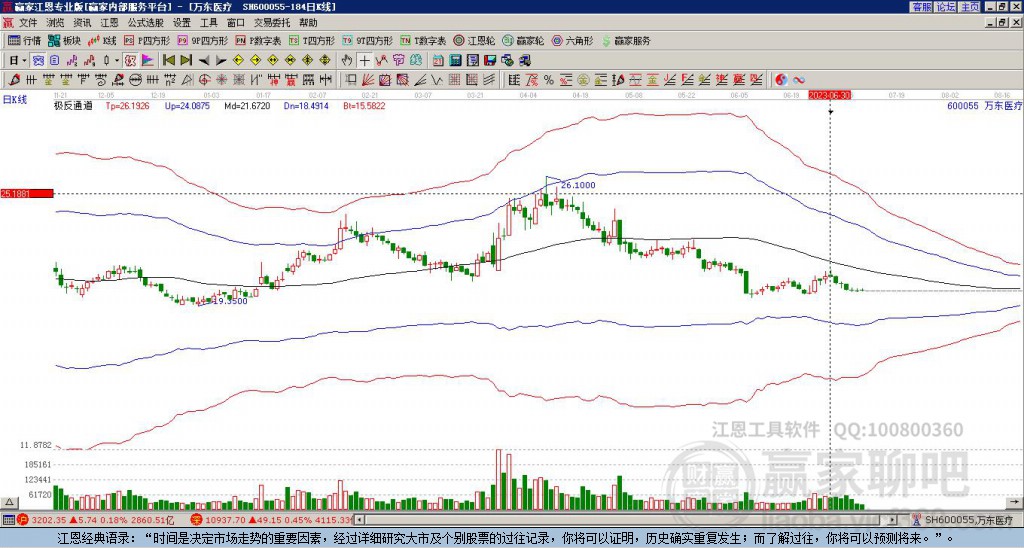Open the calculator icon
Viewport: 1024px width, 548px height.
pos(456,61)
